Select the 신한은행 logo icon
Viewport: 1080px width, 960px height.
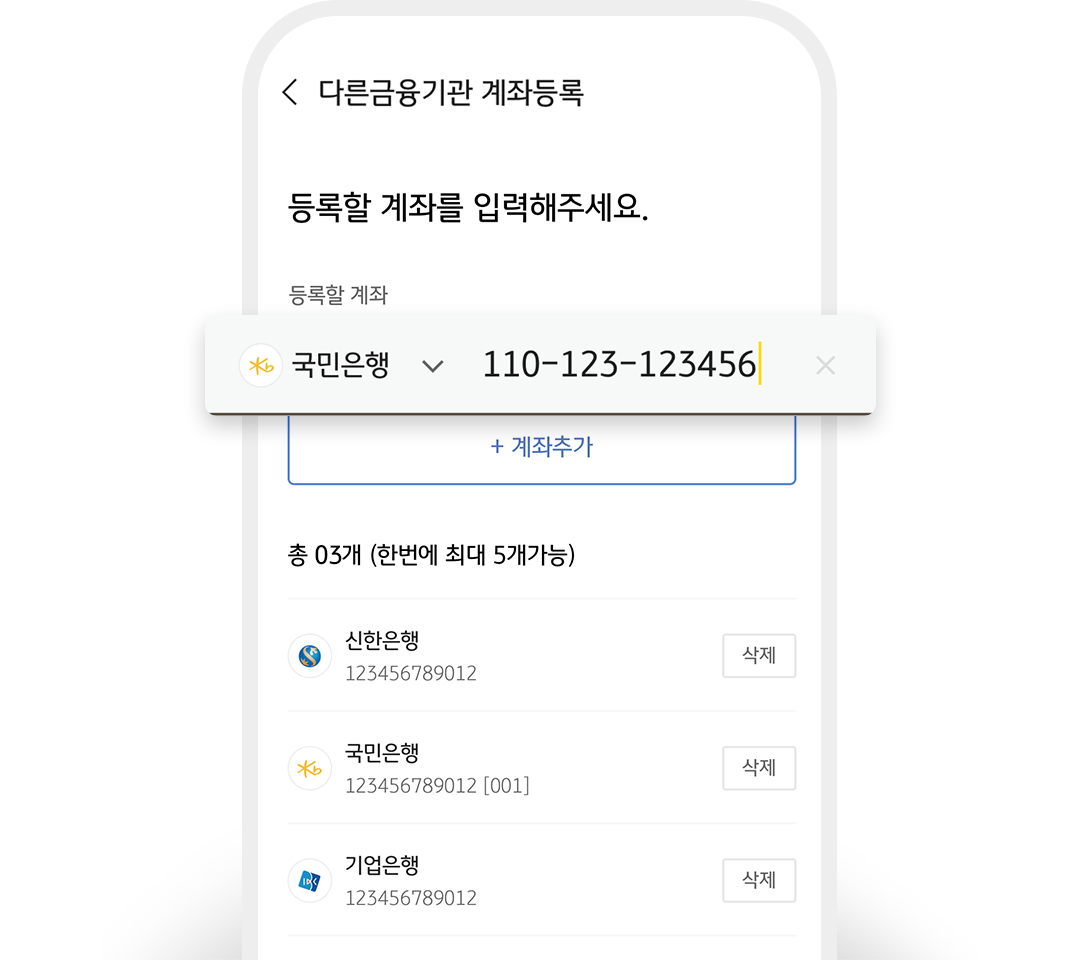[x=309, y=656]
